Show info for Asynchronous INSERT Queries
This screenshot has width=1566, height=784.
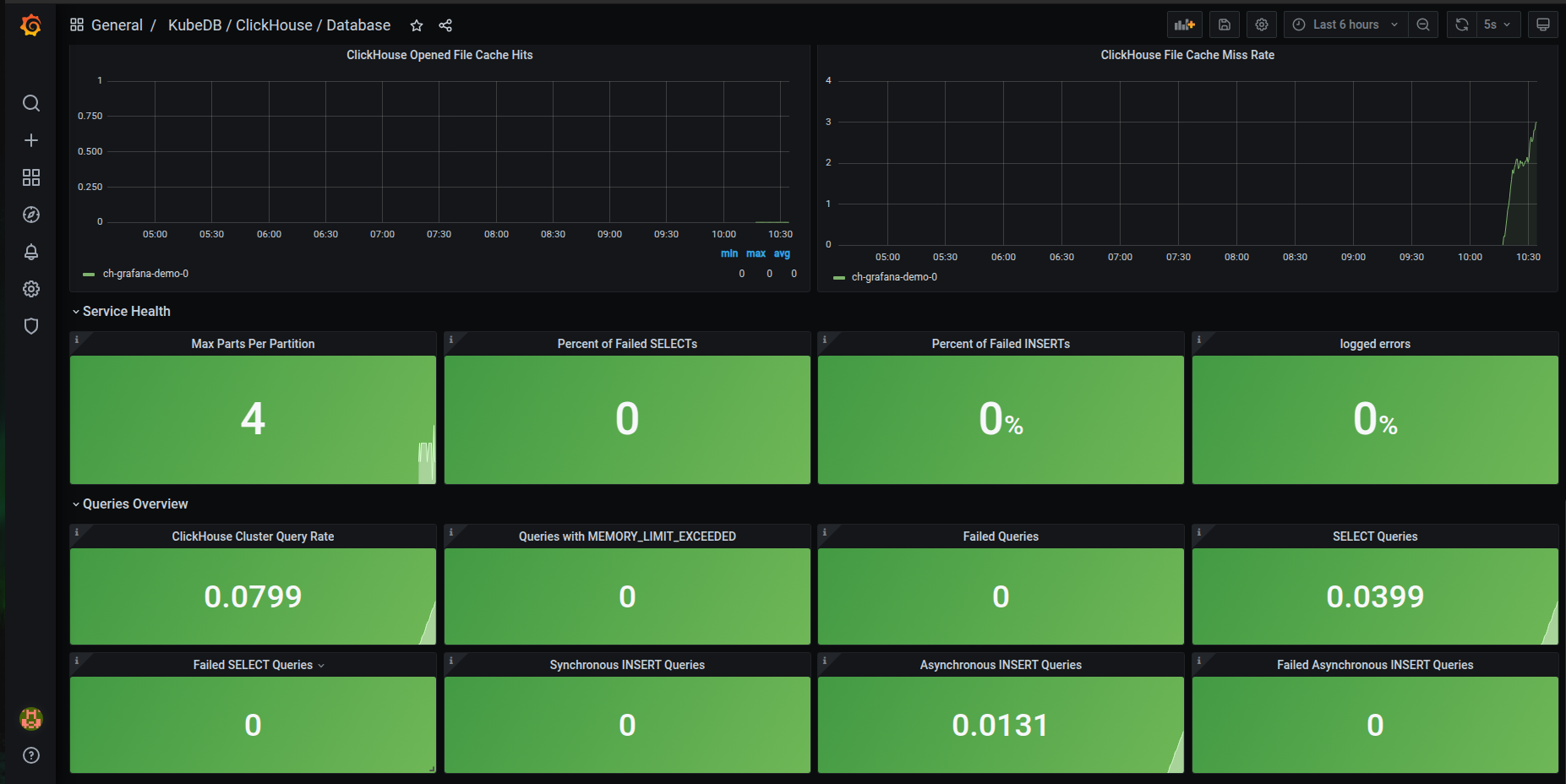tap(825, 661)
